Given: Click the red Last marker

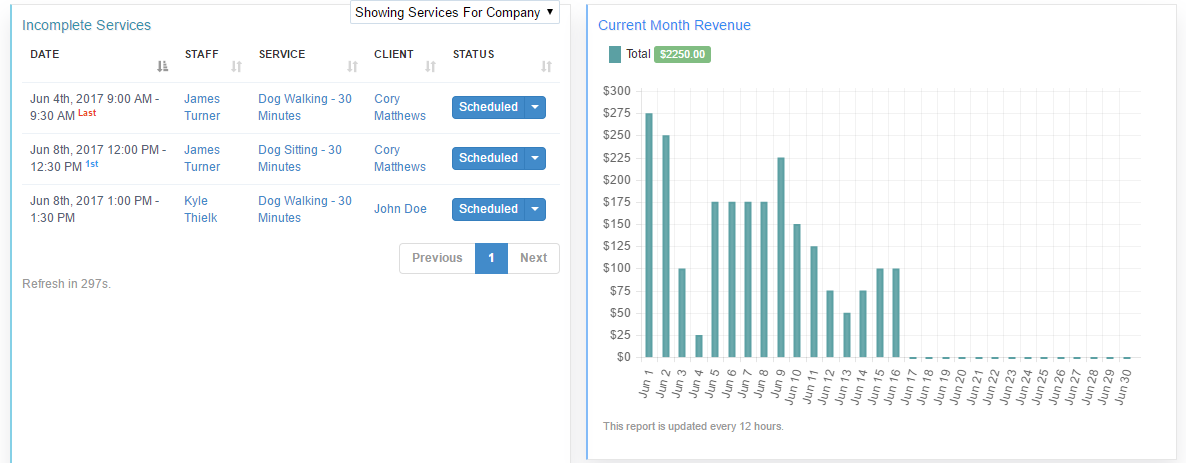Looking at the screenshot, I should pos(87,113).
